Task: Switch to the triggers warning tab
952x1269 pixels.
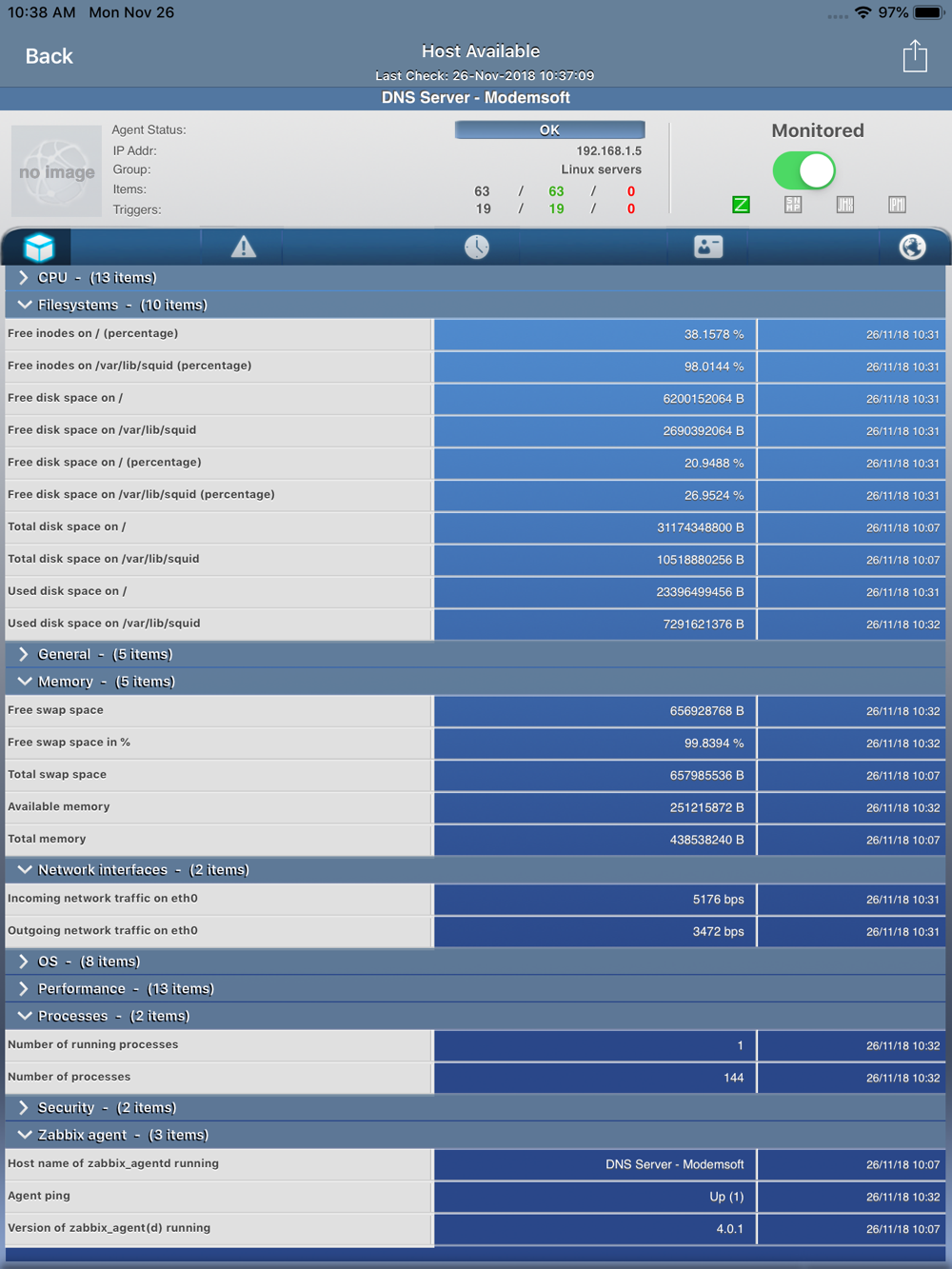Action: [244, 248]
